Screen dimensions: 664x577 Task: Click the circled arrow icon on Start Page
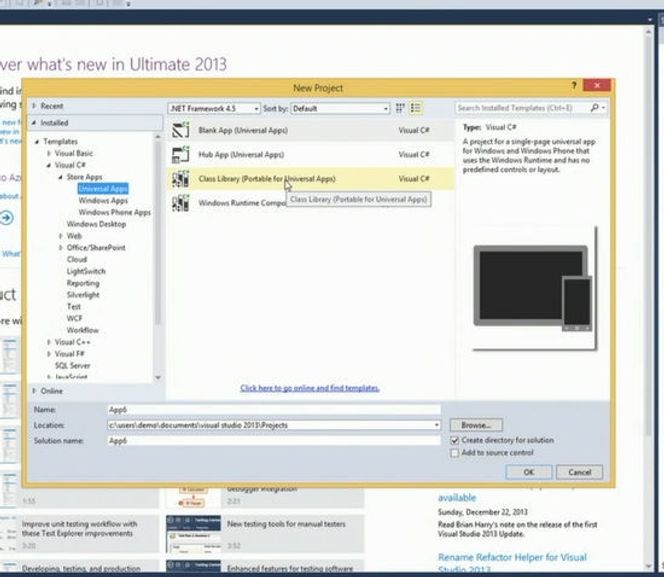[x=6, y=218]
